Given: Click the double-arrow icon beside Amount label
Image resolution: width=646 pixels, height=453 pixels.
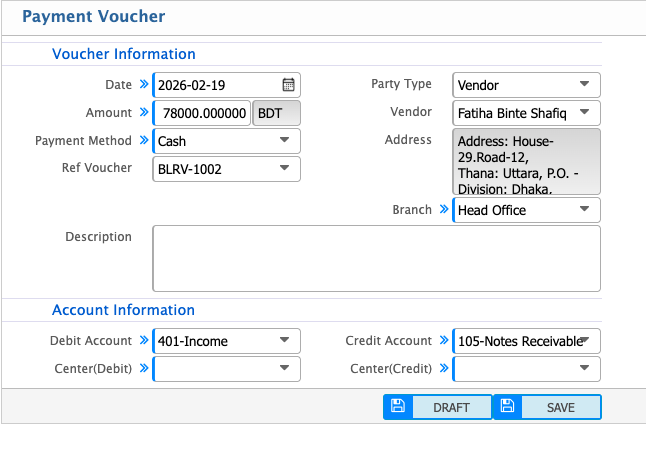Looking at the screenshot, I should point(143,113).
